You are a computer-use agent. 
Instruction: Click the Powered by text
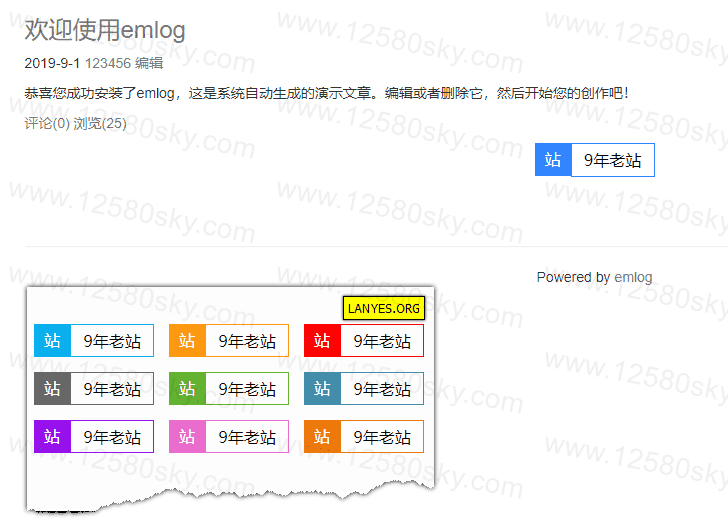coord(573,277)
